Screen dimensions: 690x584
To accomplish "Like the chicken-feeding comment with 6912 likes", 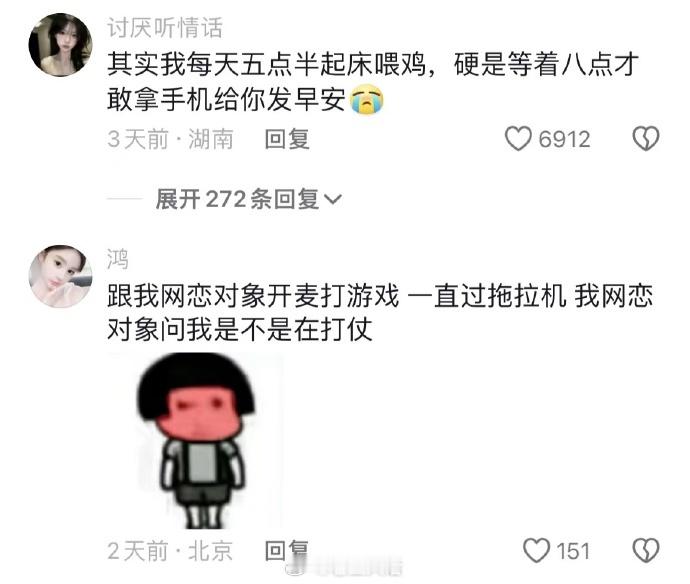I will click(518, 139).
